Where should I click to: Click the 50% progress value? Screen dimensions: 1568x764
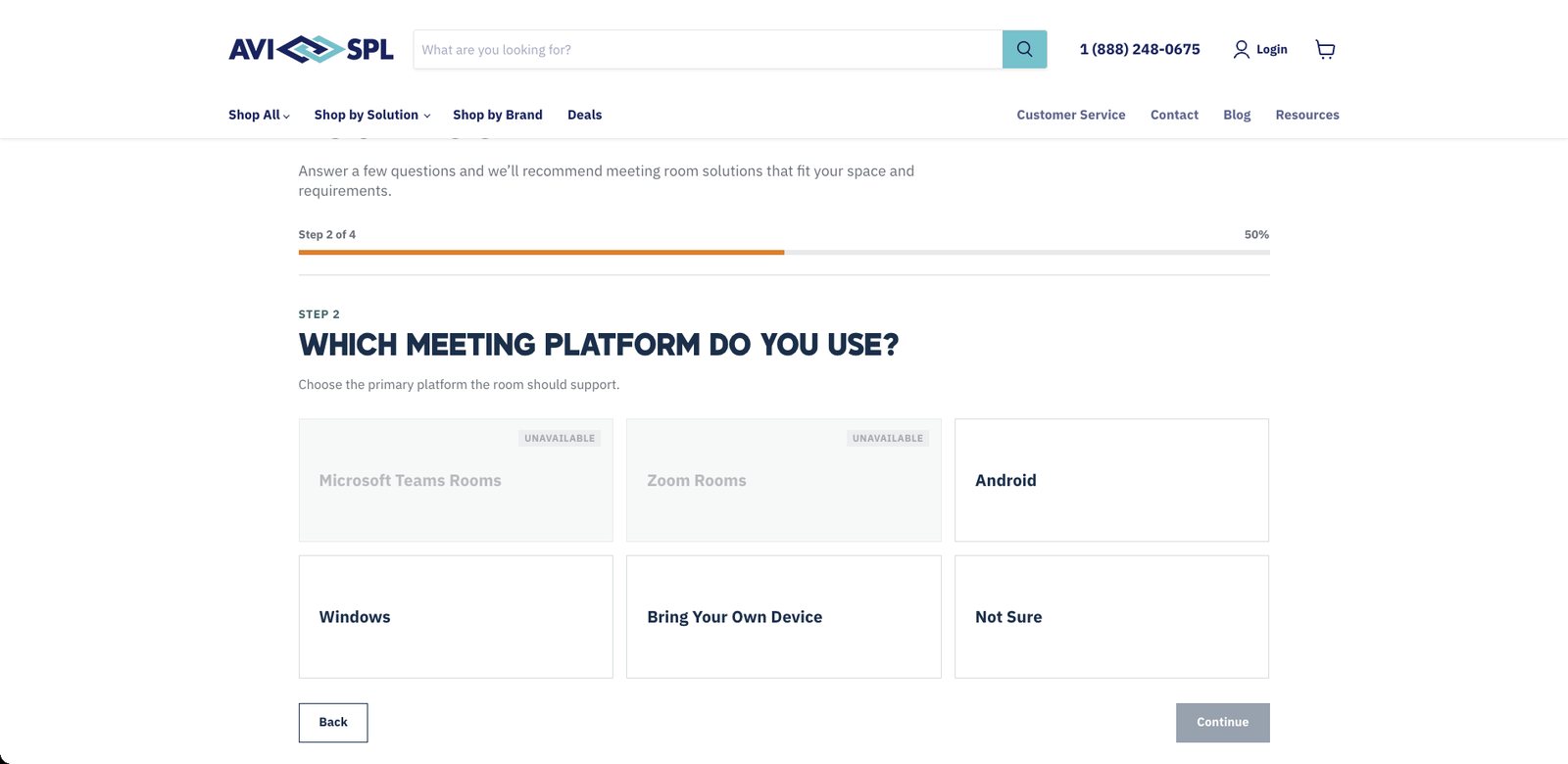1256,235
